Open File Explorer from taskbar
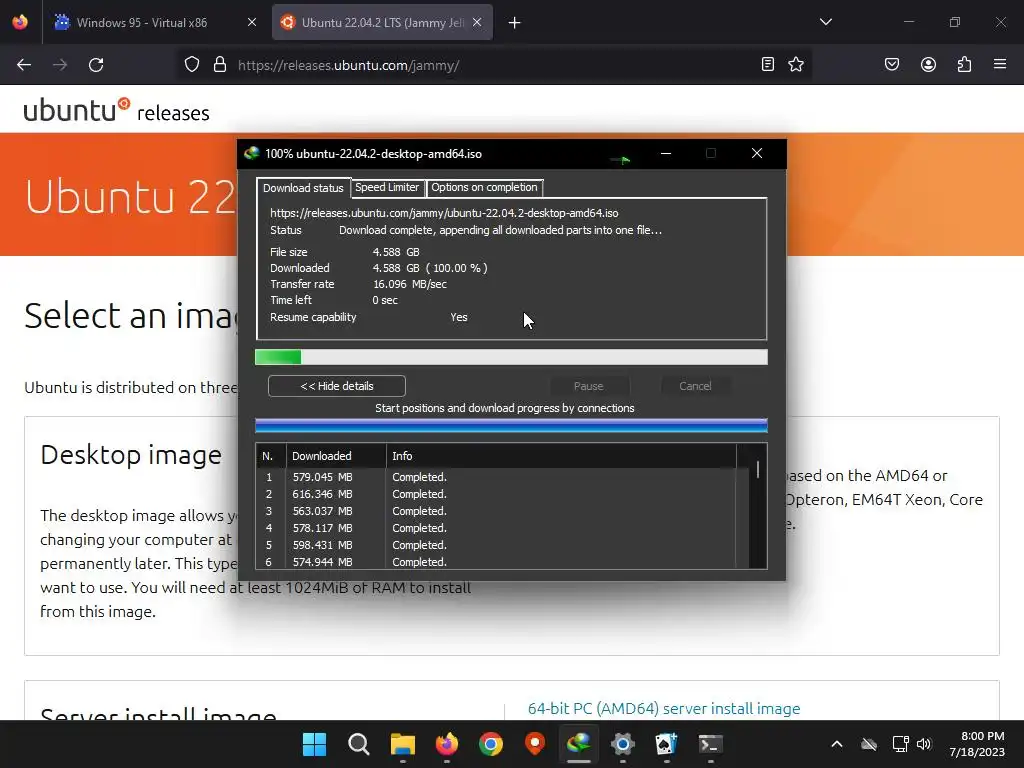Image resolution: width=1024 pixels, height=768 pixels. pos(403,744)
